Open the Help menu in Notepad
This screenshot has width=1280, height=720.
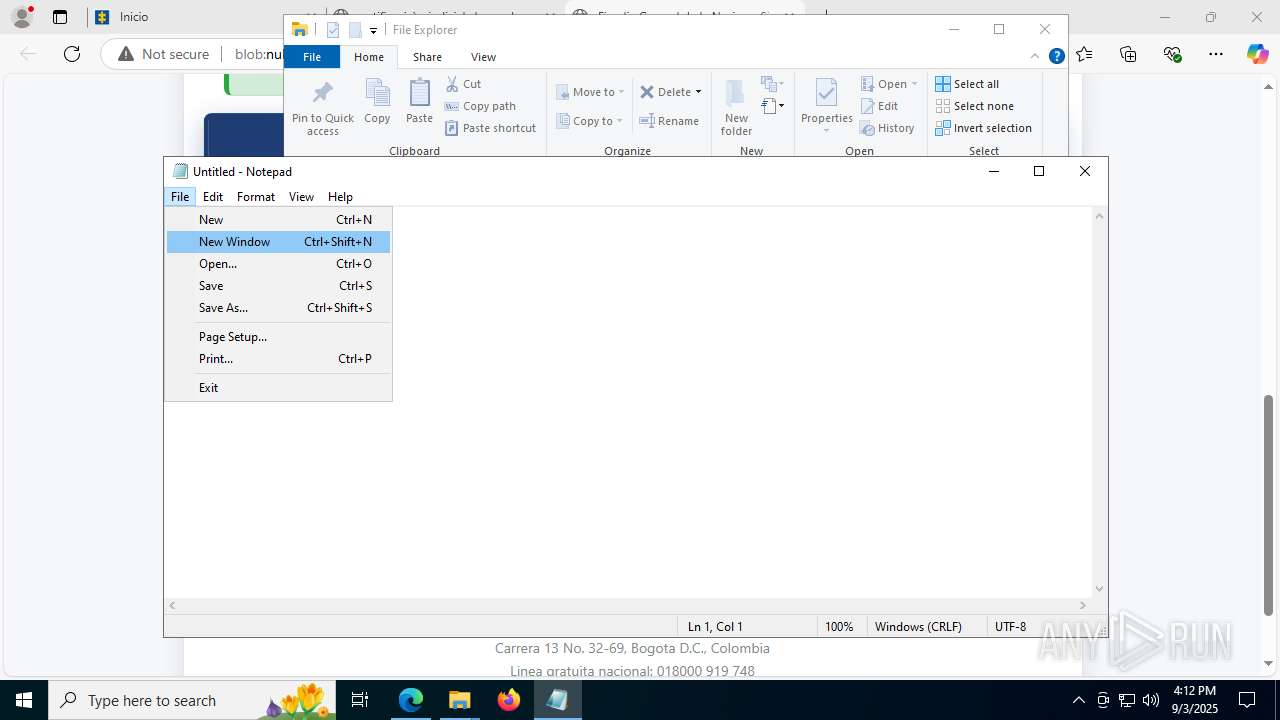tap(340, 197)
